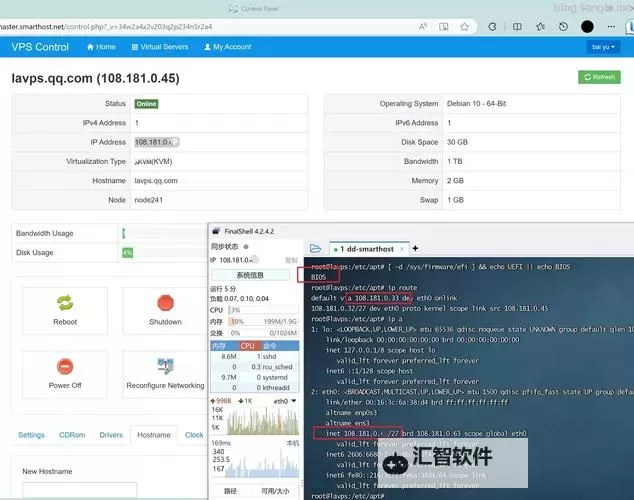The image size is (634, 500).
Task: Click the browser profile avatar
Action: coord(587,27)
